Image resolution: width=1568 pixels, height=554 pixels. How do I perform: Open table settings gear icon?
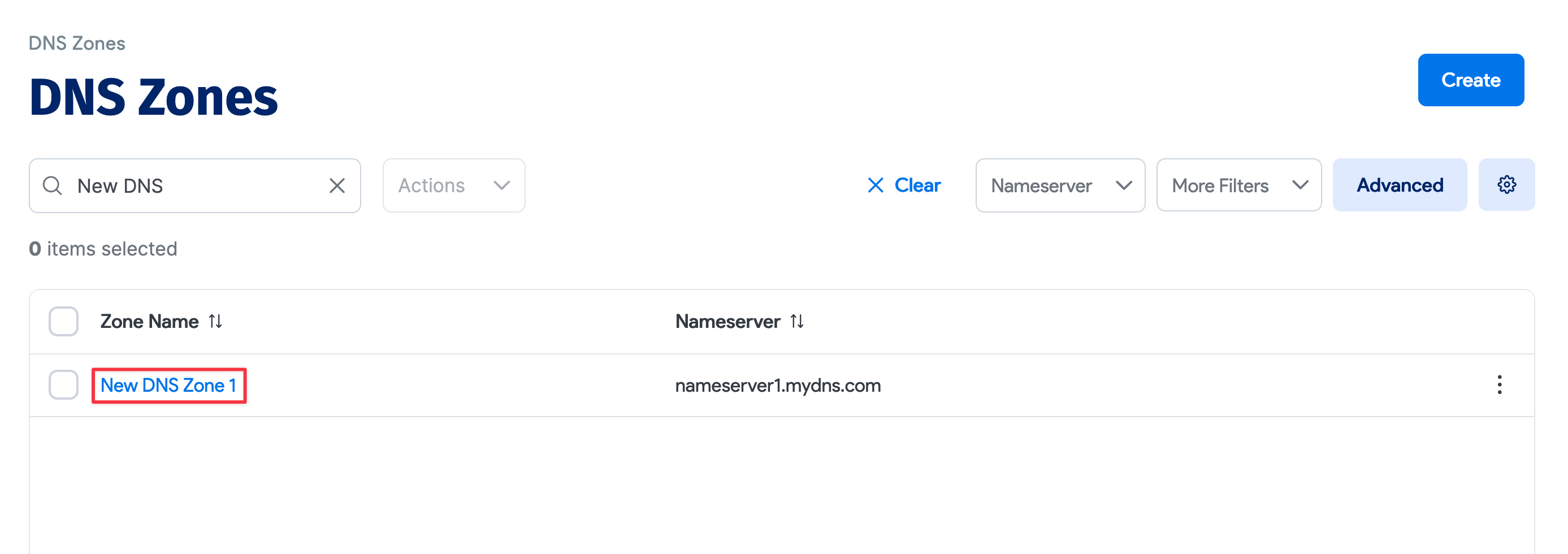1506,185
